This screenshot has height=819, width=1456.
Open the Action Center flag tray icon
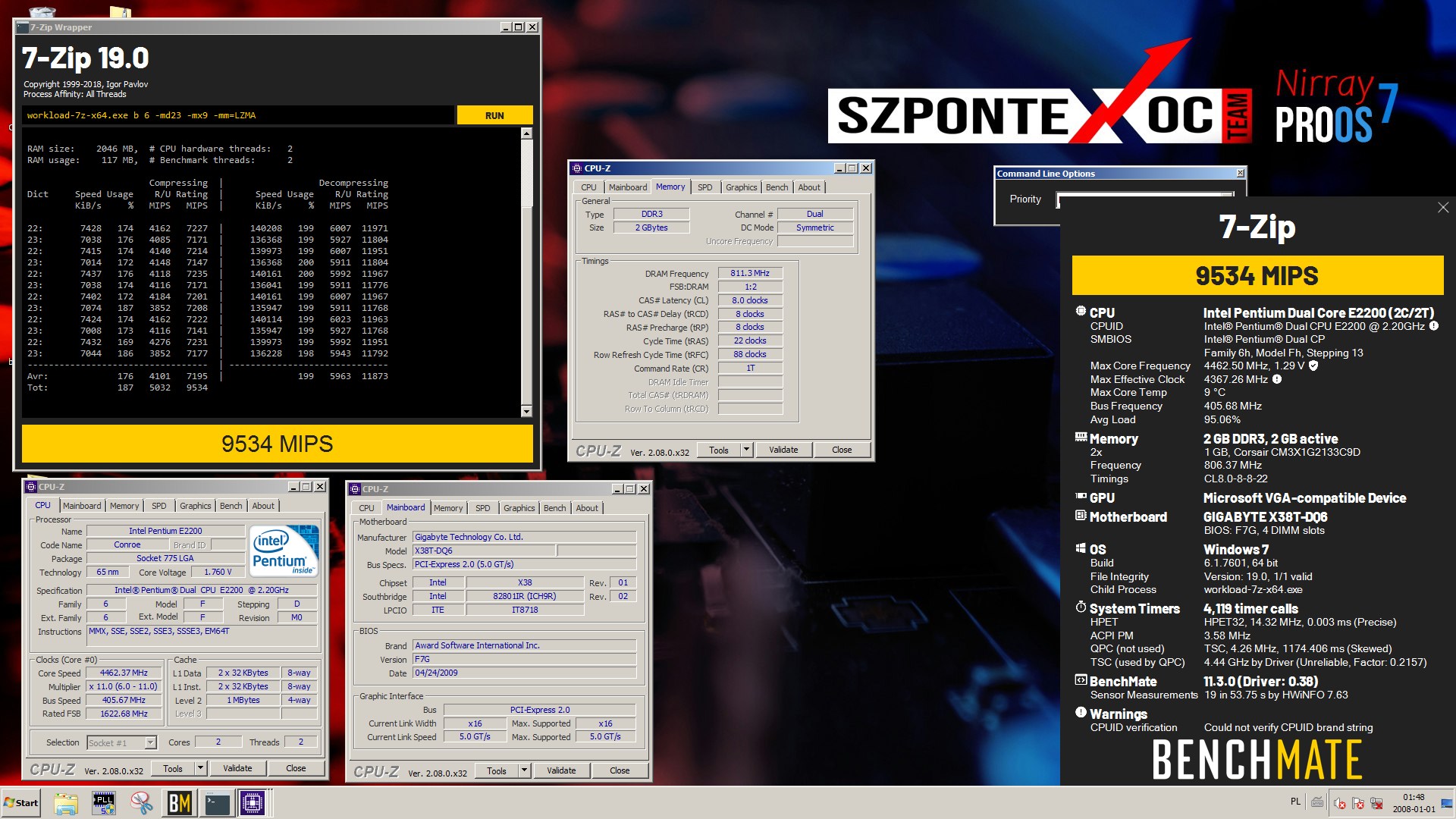pos(1358,803)
